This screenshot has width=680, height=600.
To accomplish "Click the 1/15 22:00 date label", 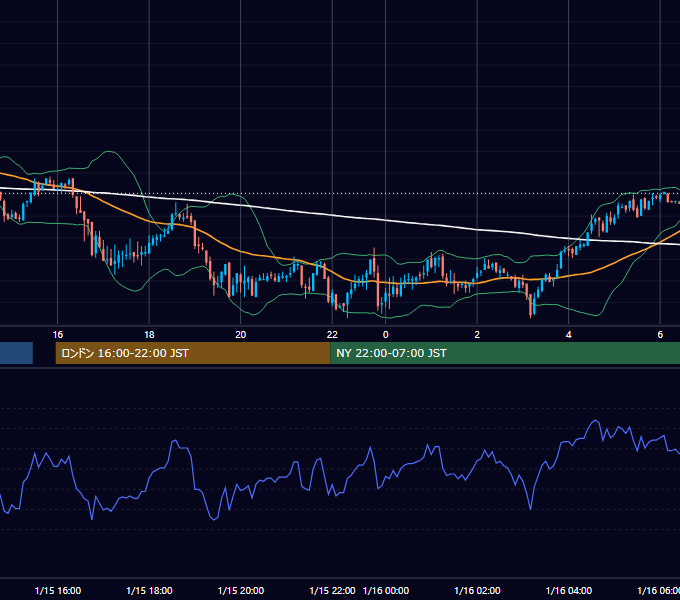I will pos(332,591).
